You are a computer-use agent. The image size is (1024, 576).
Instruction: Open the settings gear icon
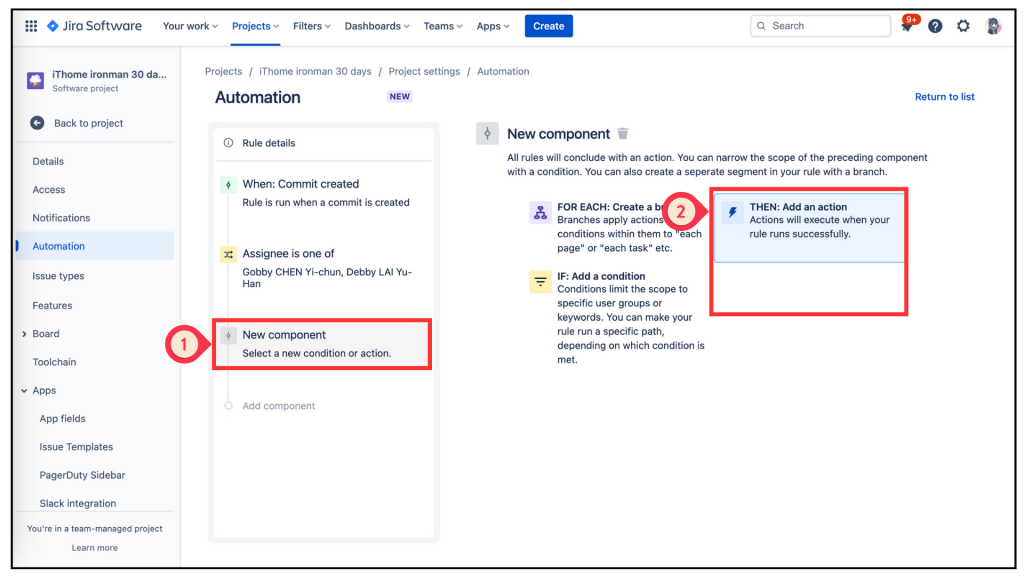(963, 26)
